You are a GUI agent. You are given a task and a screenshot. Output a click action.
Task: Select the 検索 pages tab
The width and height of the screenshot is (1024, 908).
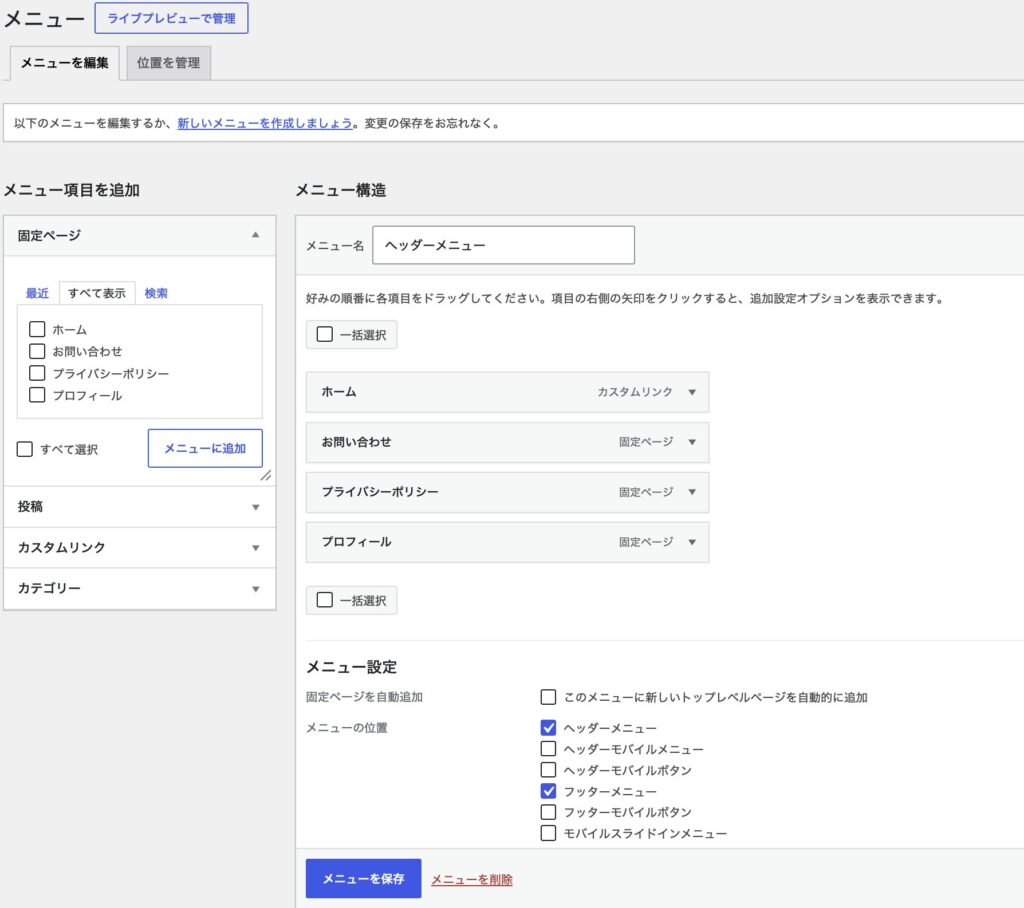click(156, 293)
